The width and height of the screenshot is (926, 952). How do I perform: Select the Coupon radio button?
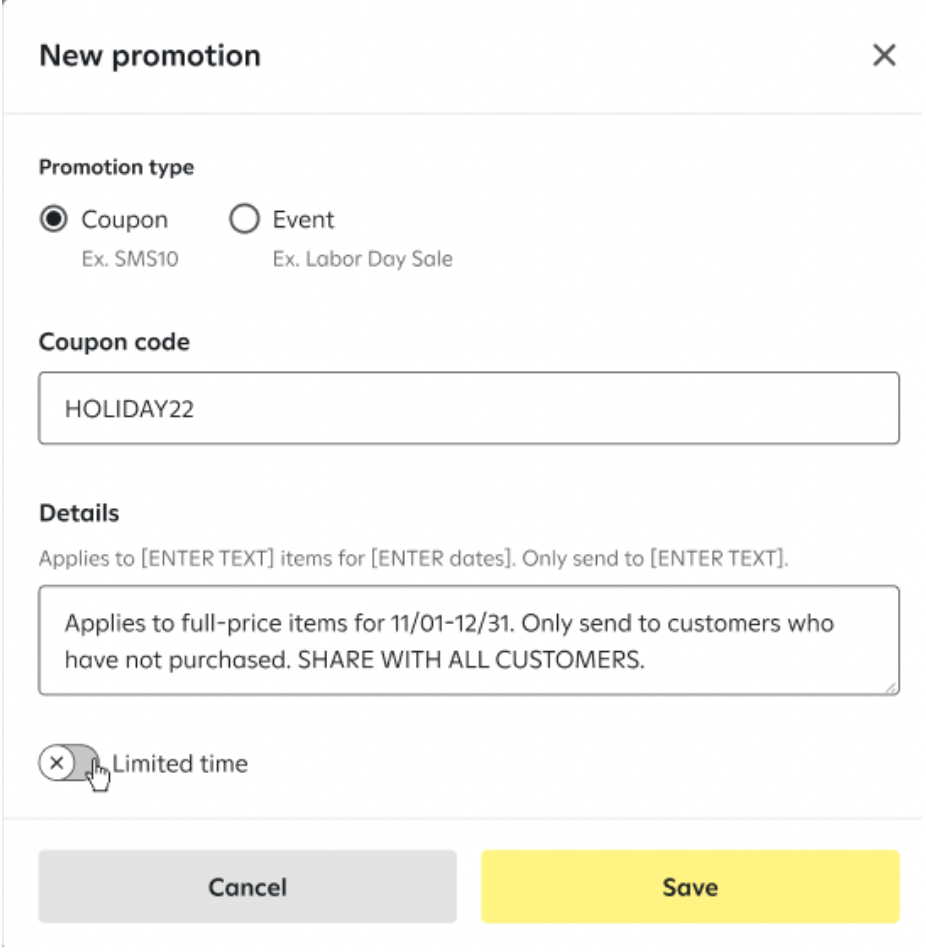(x=56, y=220)
